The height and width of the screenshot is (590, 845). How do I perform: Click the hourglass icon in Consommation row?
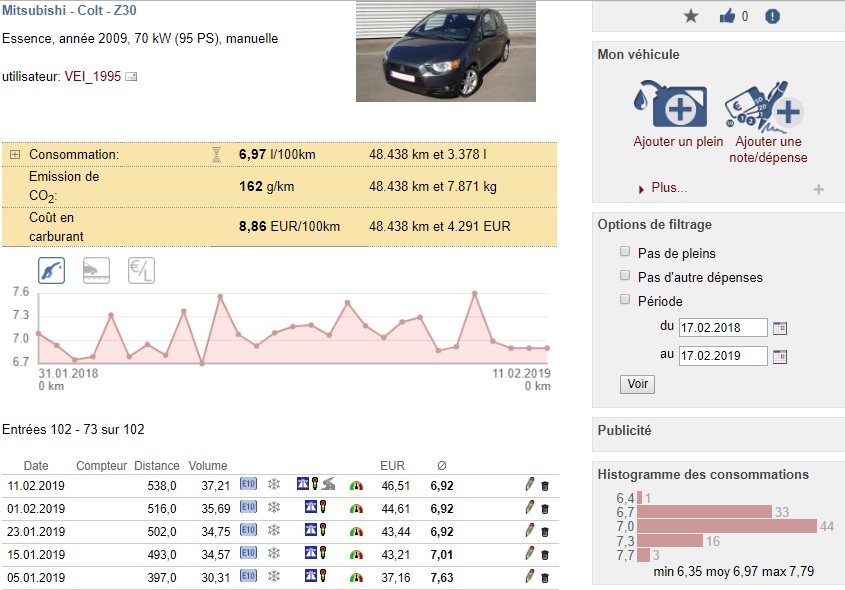coord(216,155)
